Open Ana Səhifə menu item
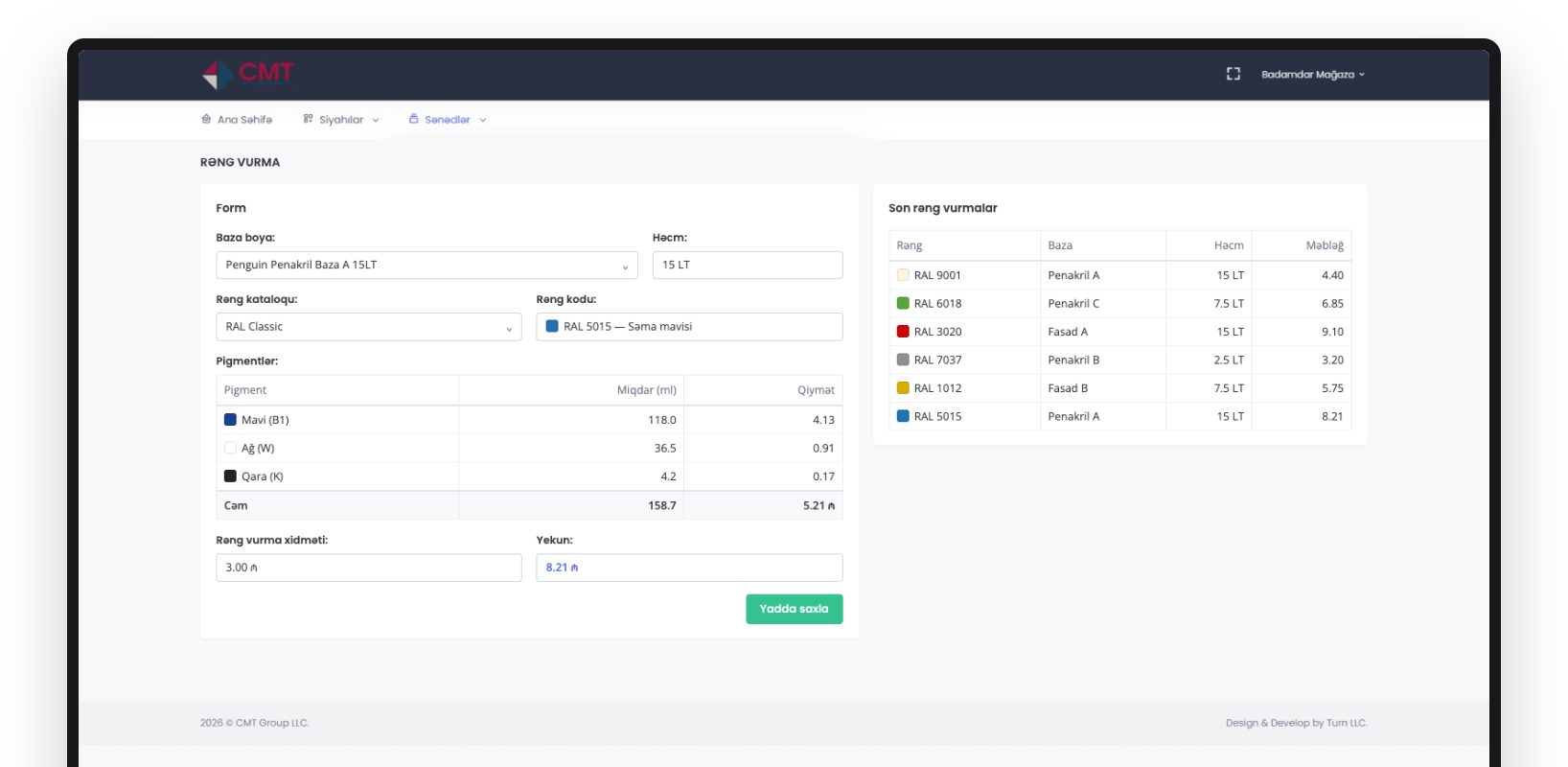This screenshot has height=767, width=1568. coord(237,120)
